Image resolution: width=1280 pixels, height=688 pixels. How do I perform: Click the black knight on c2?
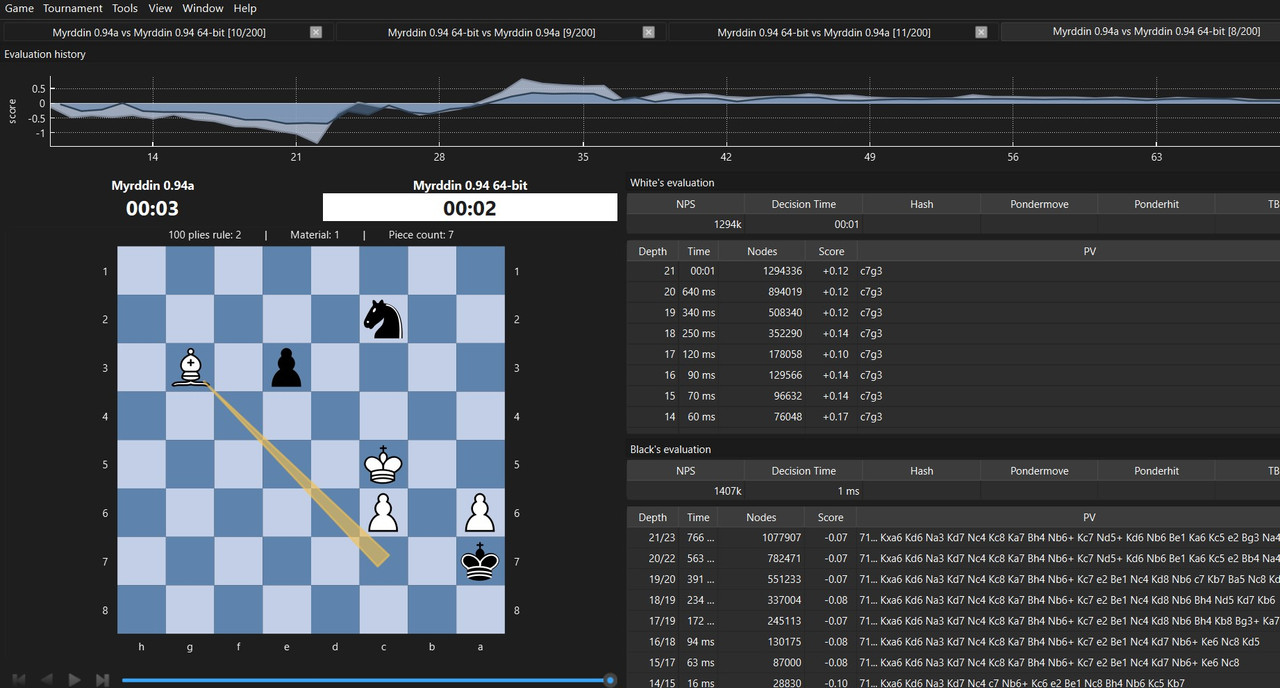click(384, 319)
